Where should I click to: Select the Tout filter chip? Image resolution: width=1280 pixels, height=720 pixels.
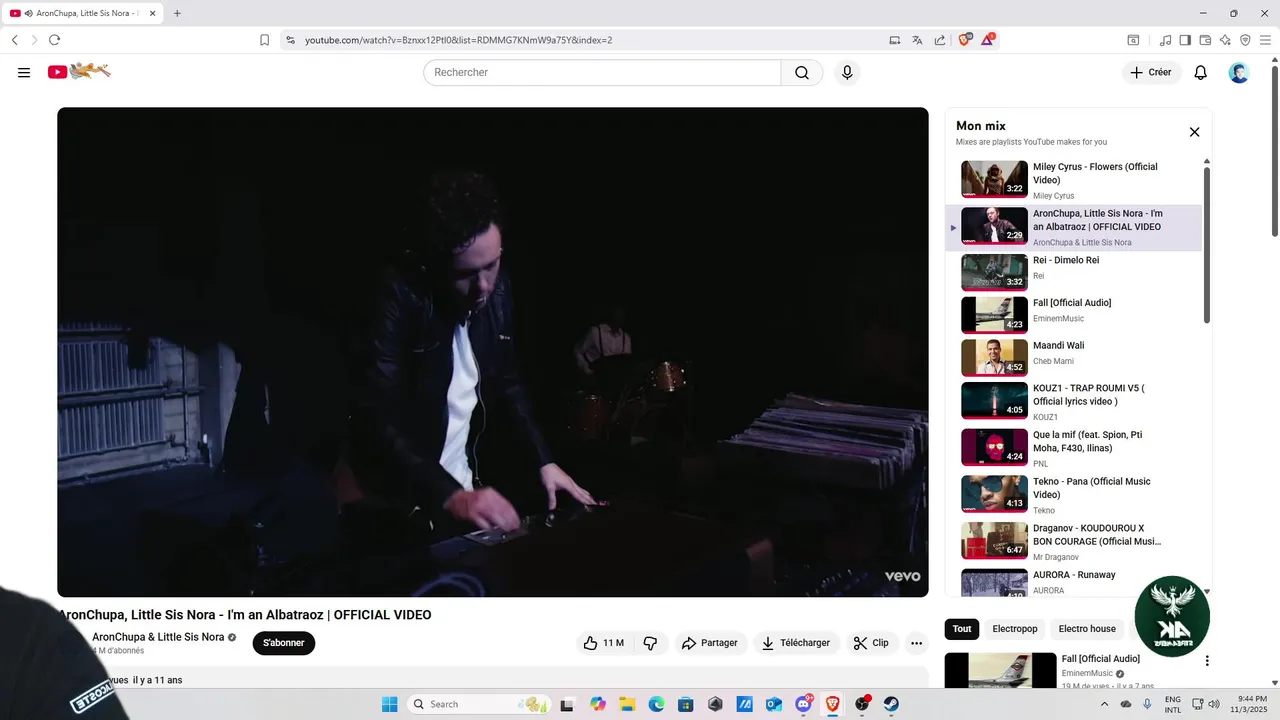coord(962,629)
